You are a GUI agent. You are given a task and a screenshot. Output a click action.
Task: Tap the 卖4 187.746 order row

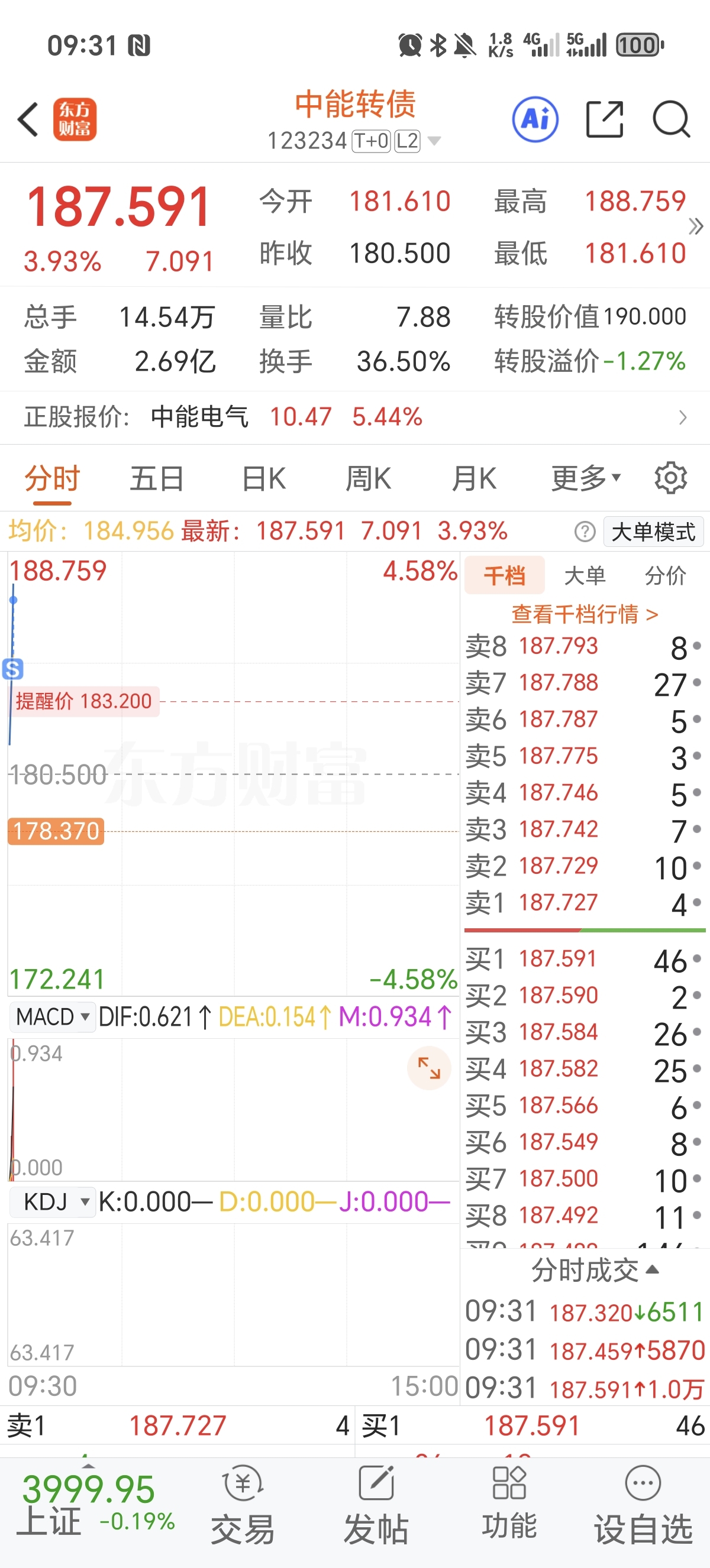[x=584, y=793]
